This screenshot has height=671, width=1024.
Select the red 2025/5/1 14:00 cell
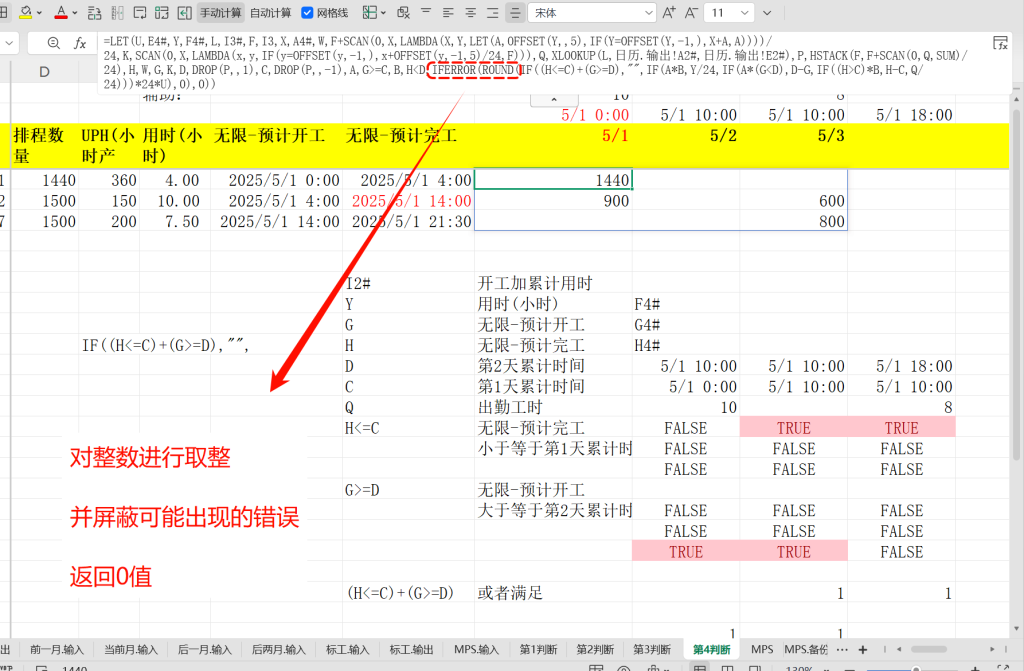408,201
